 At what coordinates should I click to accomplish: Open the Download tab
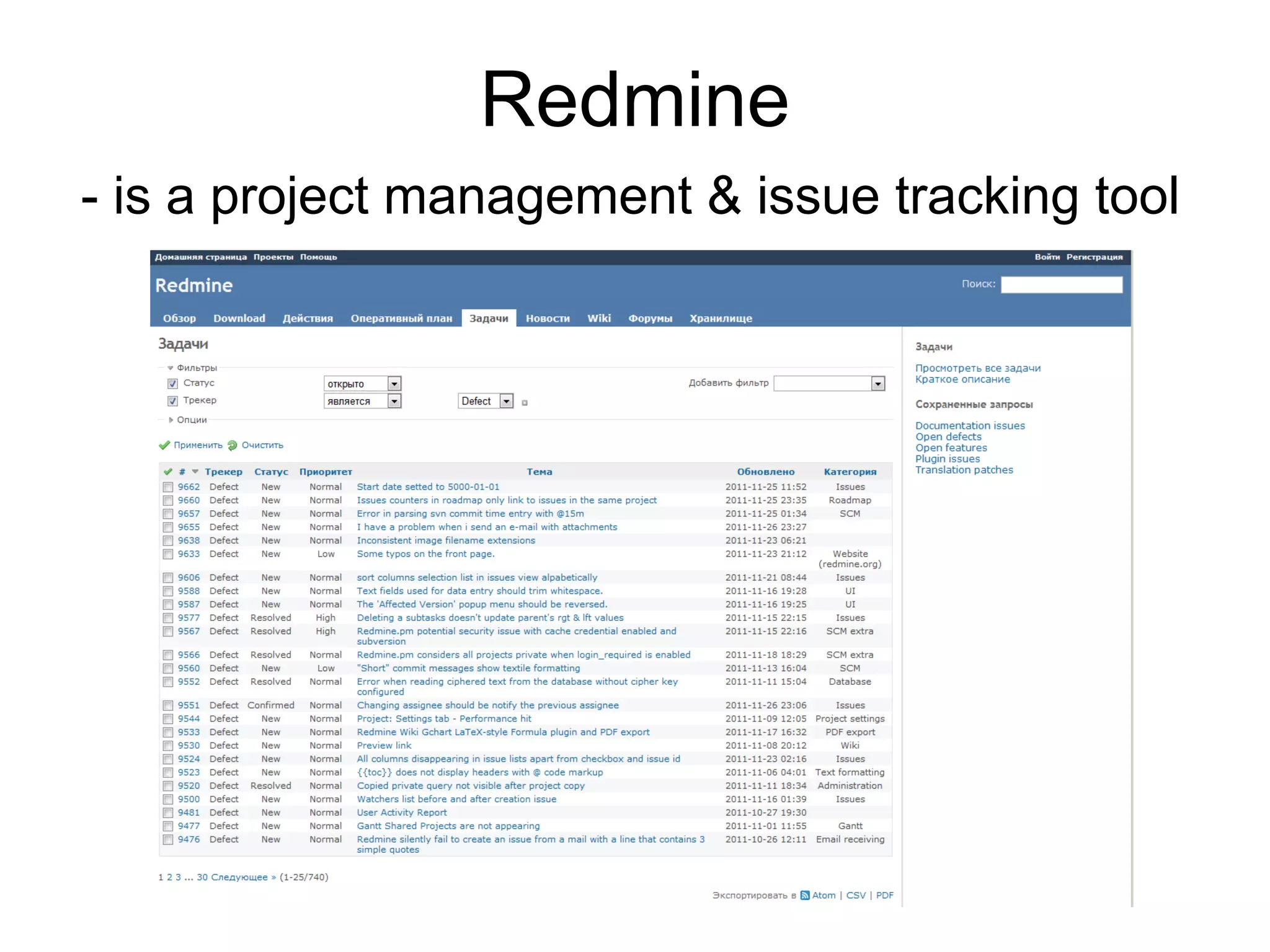(x=239, y=318)
